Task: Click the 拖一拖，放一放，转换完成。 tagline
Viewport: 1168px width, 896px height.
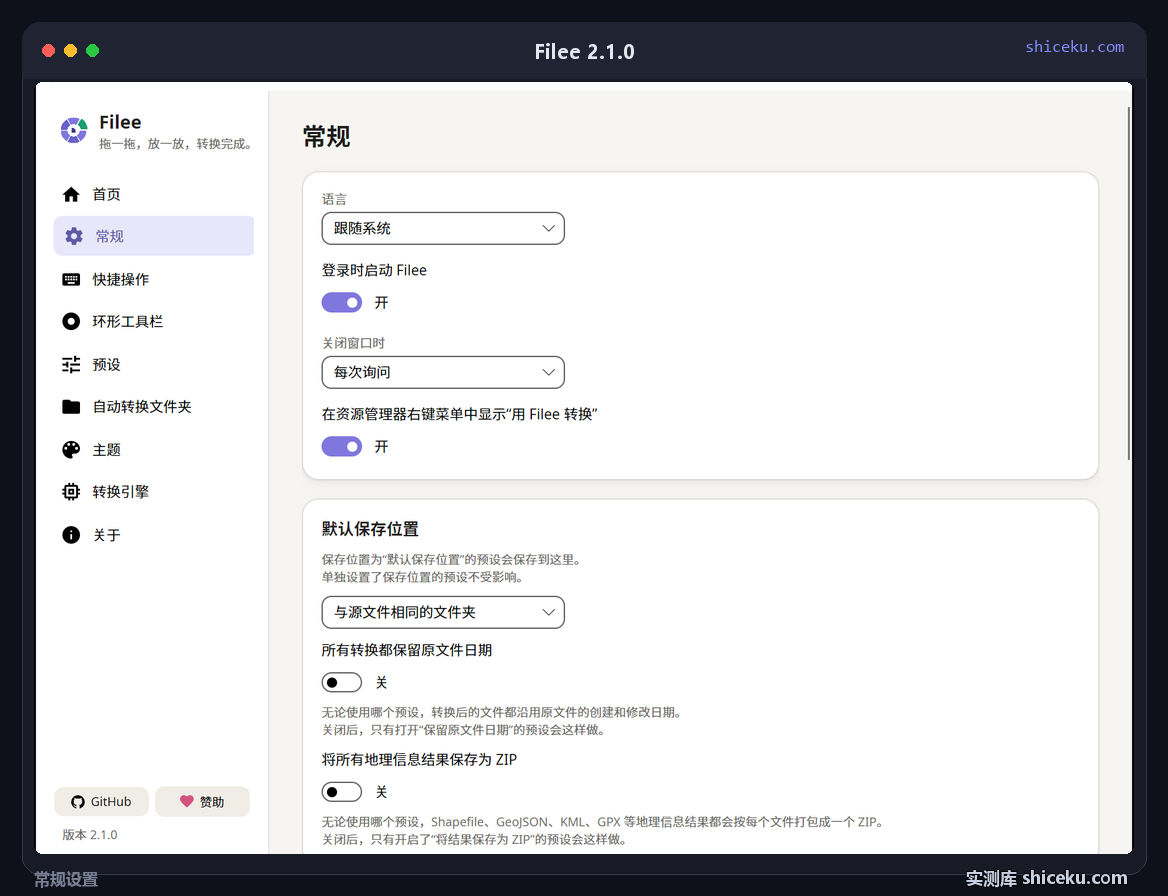Action: coord(177,144)
